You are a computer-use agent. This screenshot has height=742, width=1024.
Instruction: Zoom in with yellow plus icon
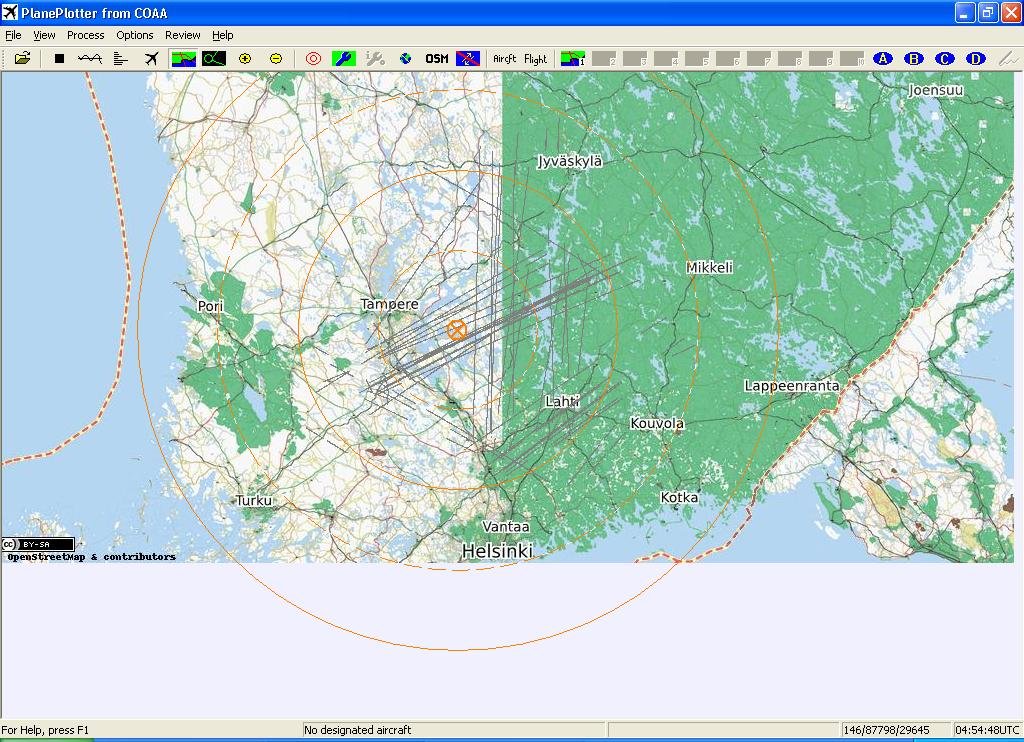[x=245, y=59]
